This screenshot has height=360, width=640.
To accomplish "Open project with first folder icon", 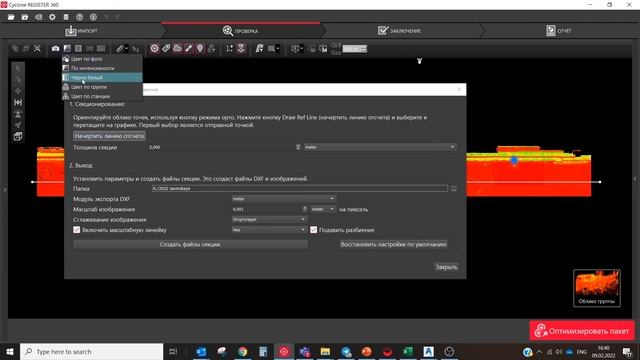I will tap(11, 17).
